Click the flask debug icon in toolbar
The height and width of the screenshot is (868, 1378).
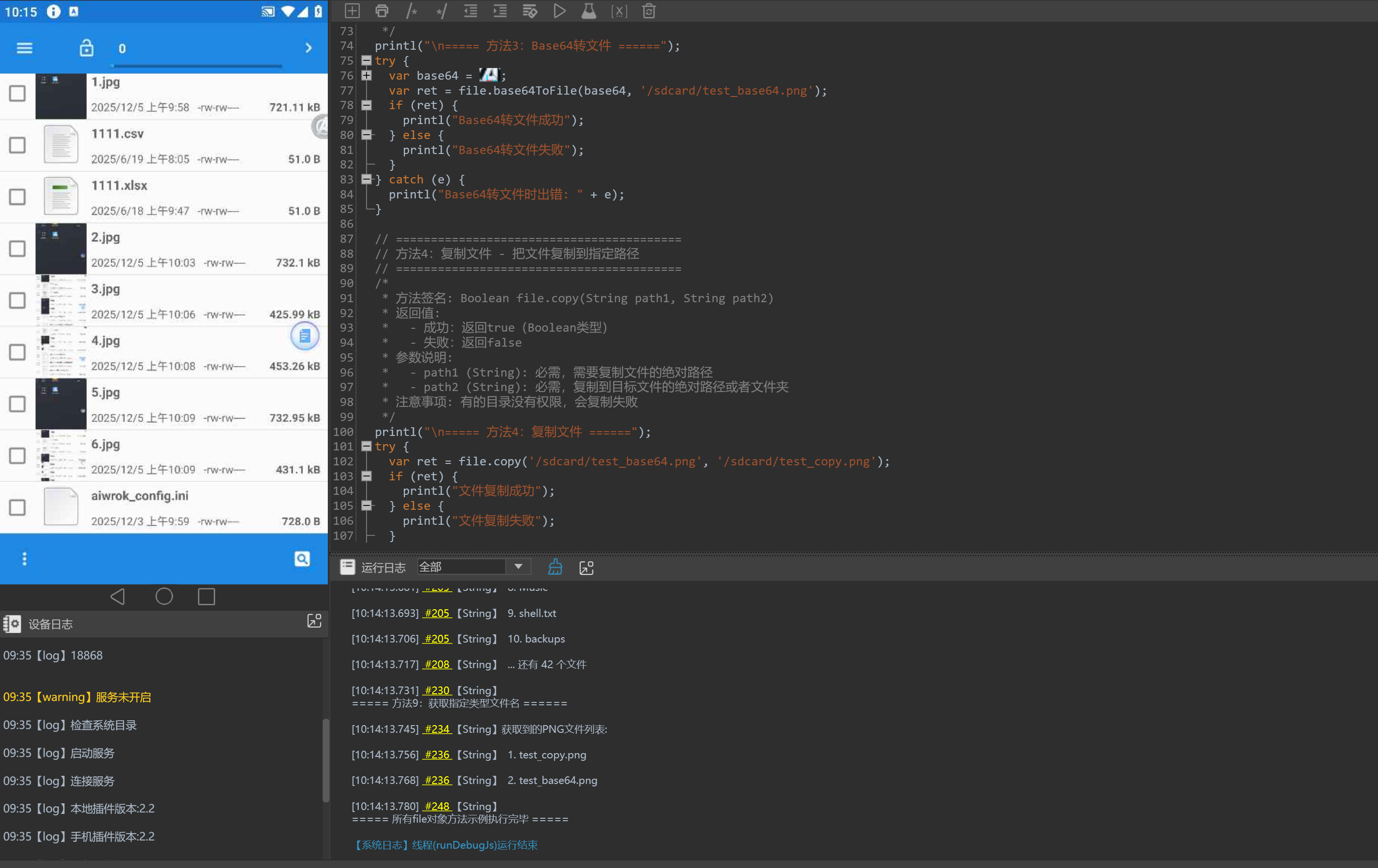[589, 11]
